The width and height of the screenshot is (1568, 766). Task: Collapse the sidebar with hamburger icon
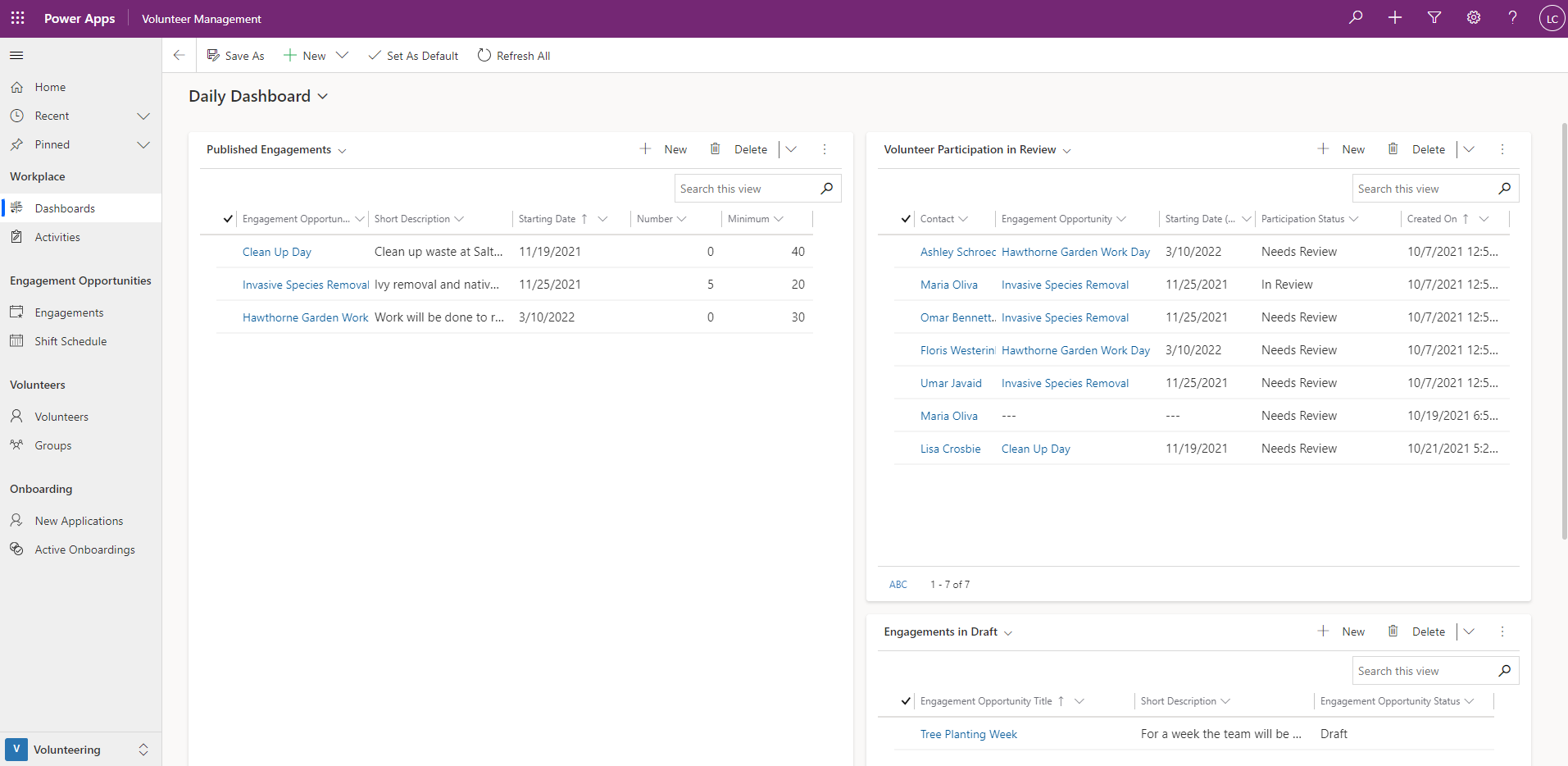16,56
